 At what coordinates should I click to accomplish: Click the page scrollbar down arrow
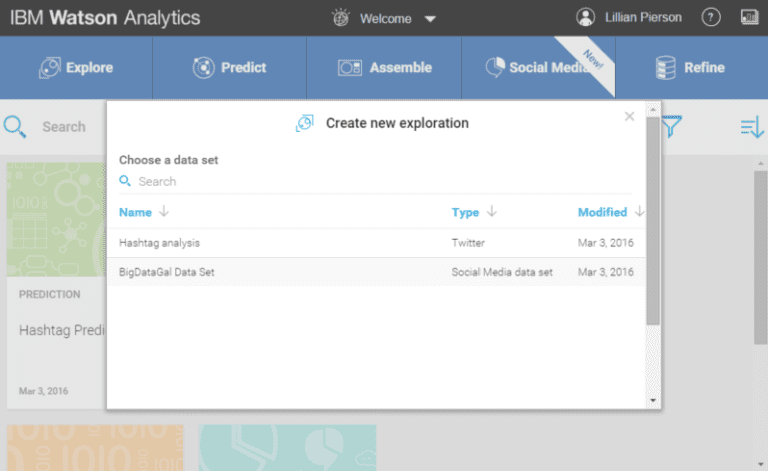point(761,464)
